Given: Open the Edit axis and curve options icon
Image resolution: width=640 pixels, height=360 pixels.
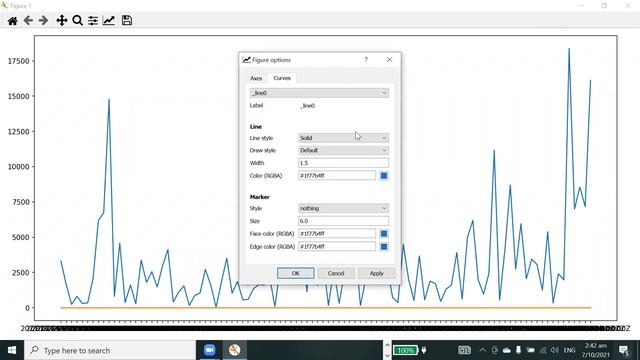Looking at the screenshot, I should tap(109, 20).
